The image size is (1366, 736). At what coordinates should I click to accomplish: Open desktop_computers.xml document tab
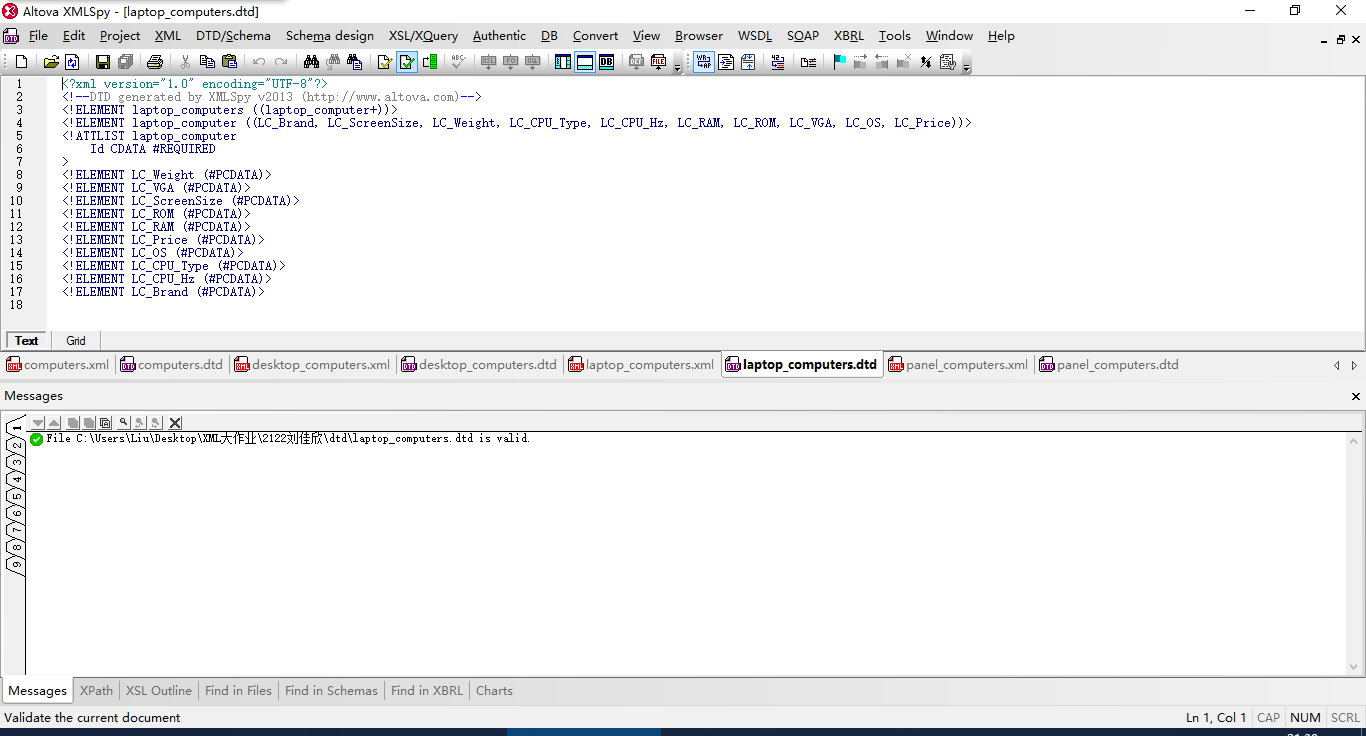[313, 365]
